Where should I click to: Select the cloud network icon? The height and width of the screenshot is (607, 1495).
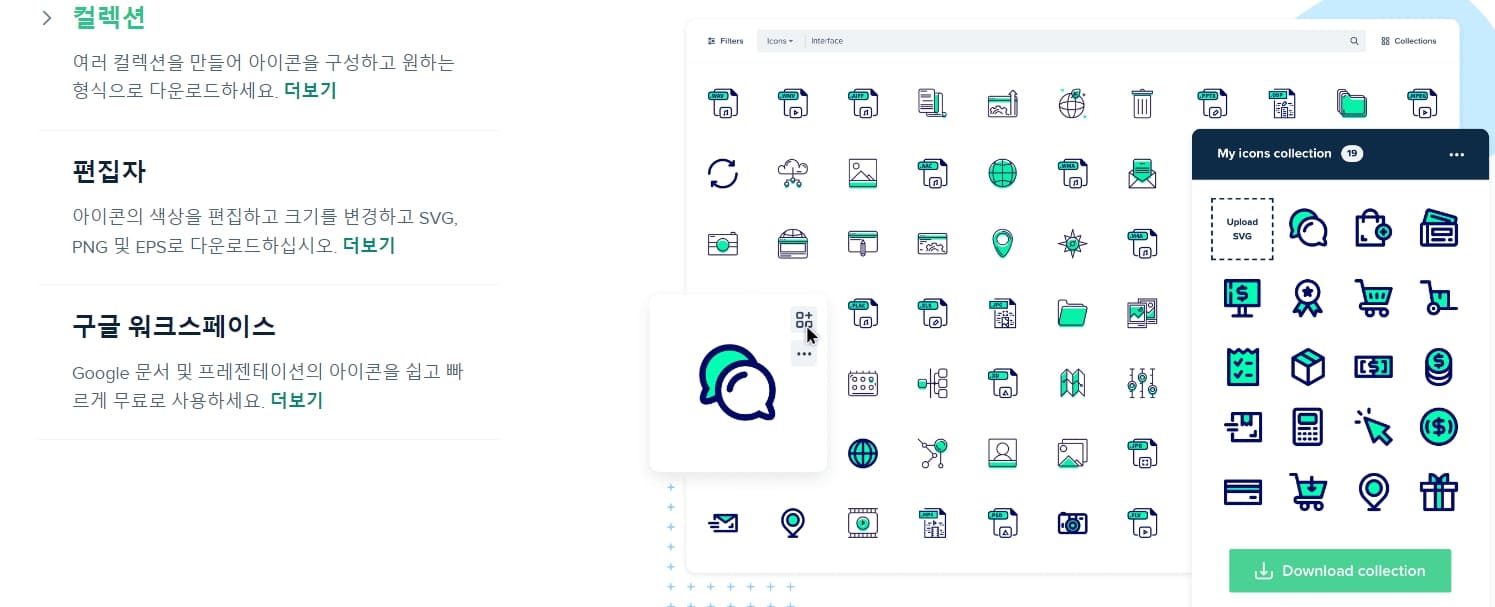(x=792, y=173)
